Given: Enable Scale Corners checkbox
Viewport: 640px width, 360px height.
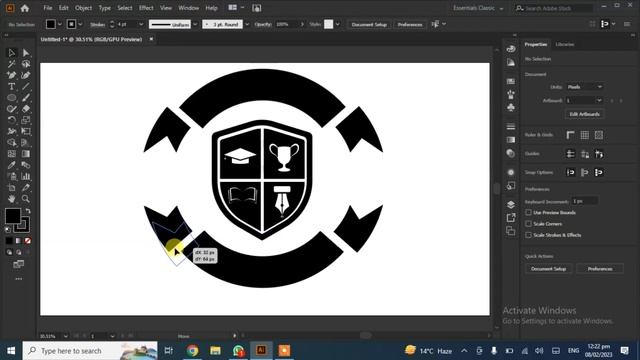Looking at the screenshot, I should point(529,224).
